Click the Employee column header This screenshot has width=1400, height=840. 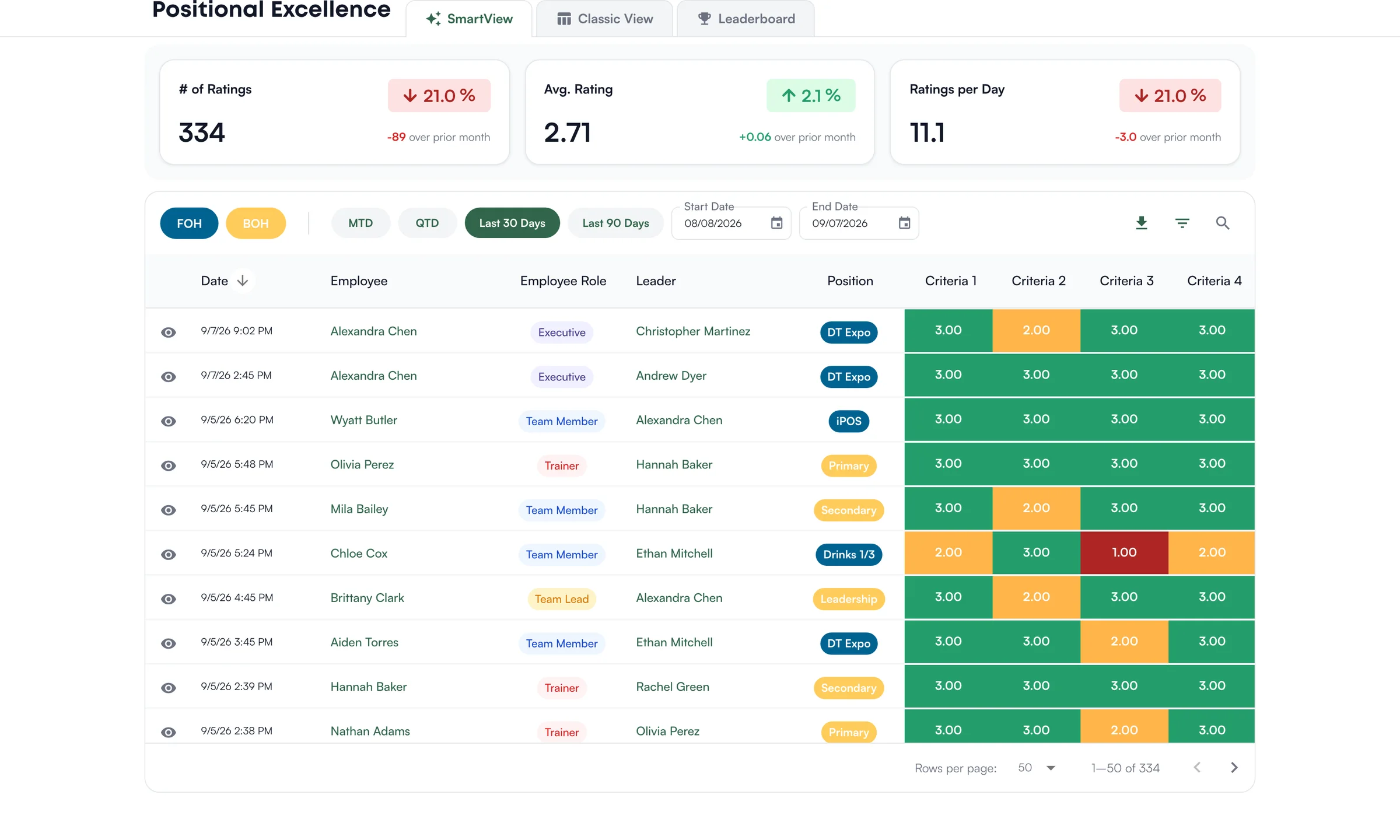pyautogui.click(x=359, y=281)
